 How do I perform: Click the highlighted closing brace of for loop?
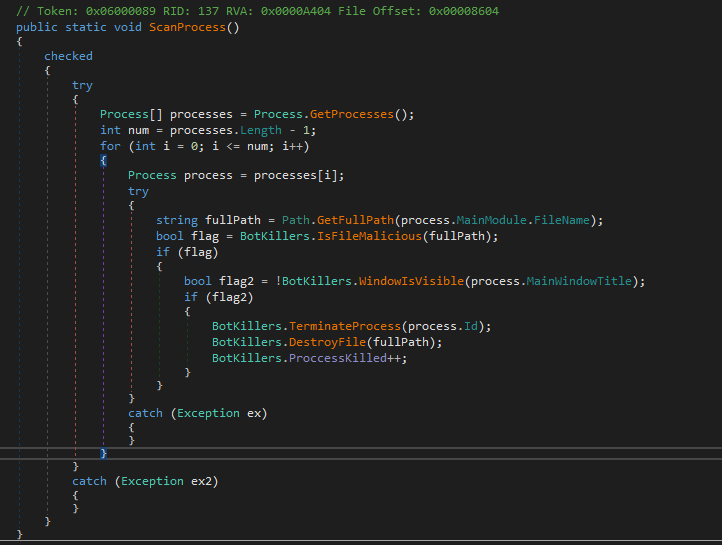pos(104,453)
